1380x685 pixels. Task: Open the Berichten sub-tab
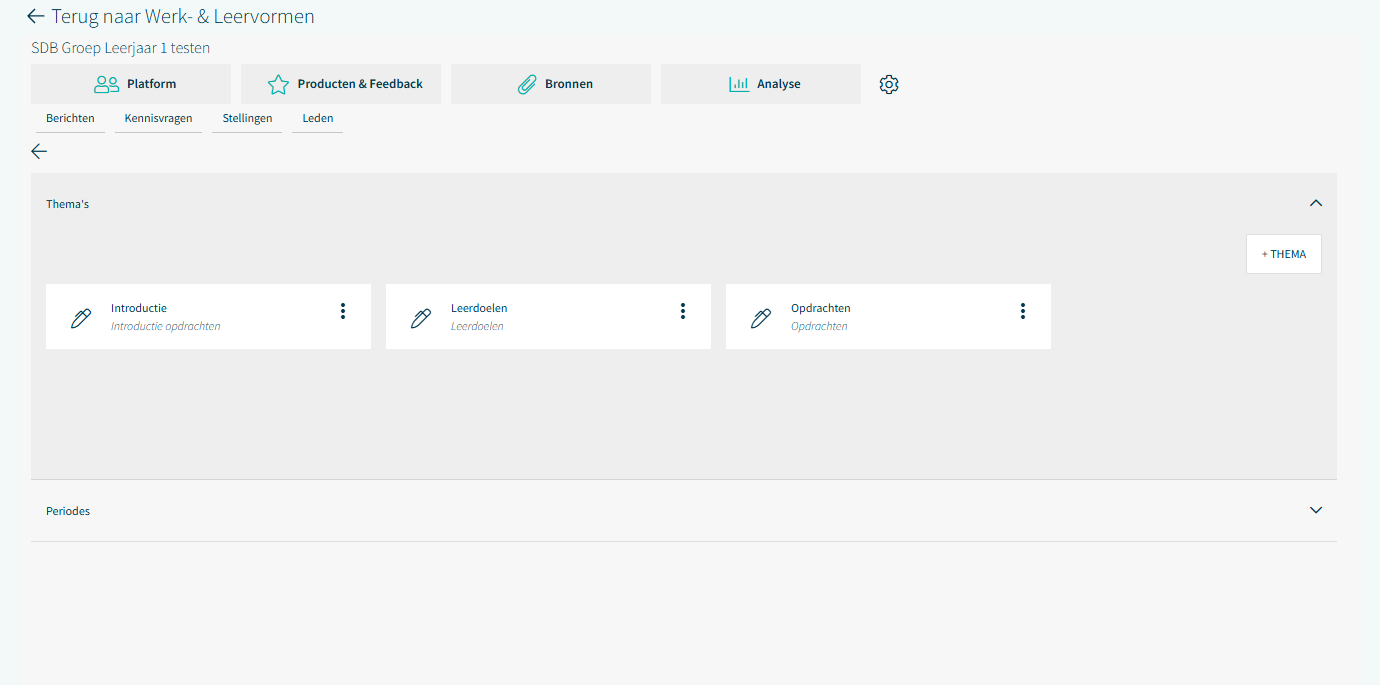(x=70, y=118)
